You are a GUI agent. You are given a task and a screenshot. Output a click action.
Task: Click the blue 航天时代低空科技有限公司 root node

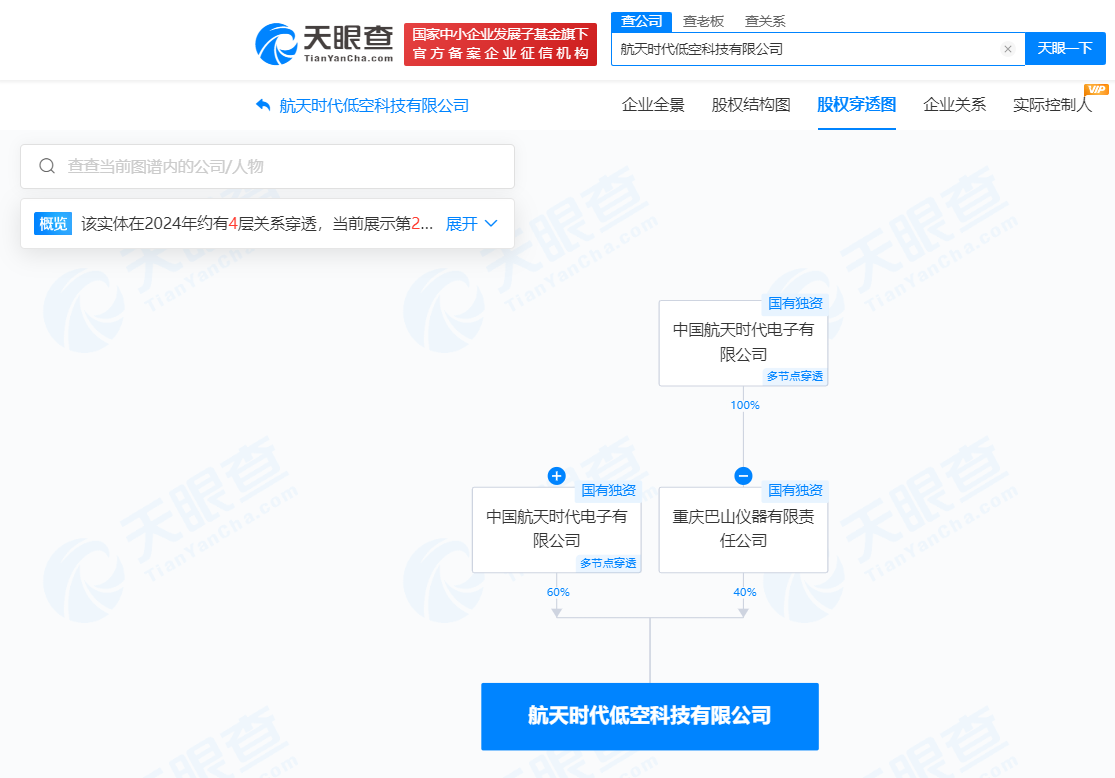650,716
